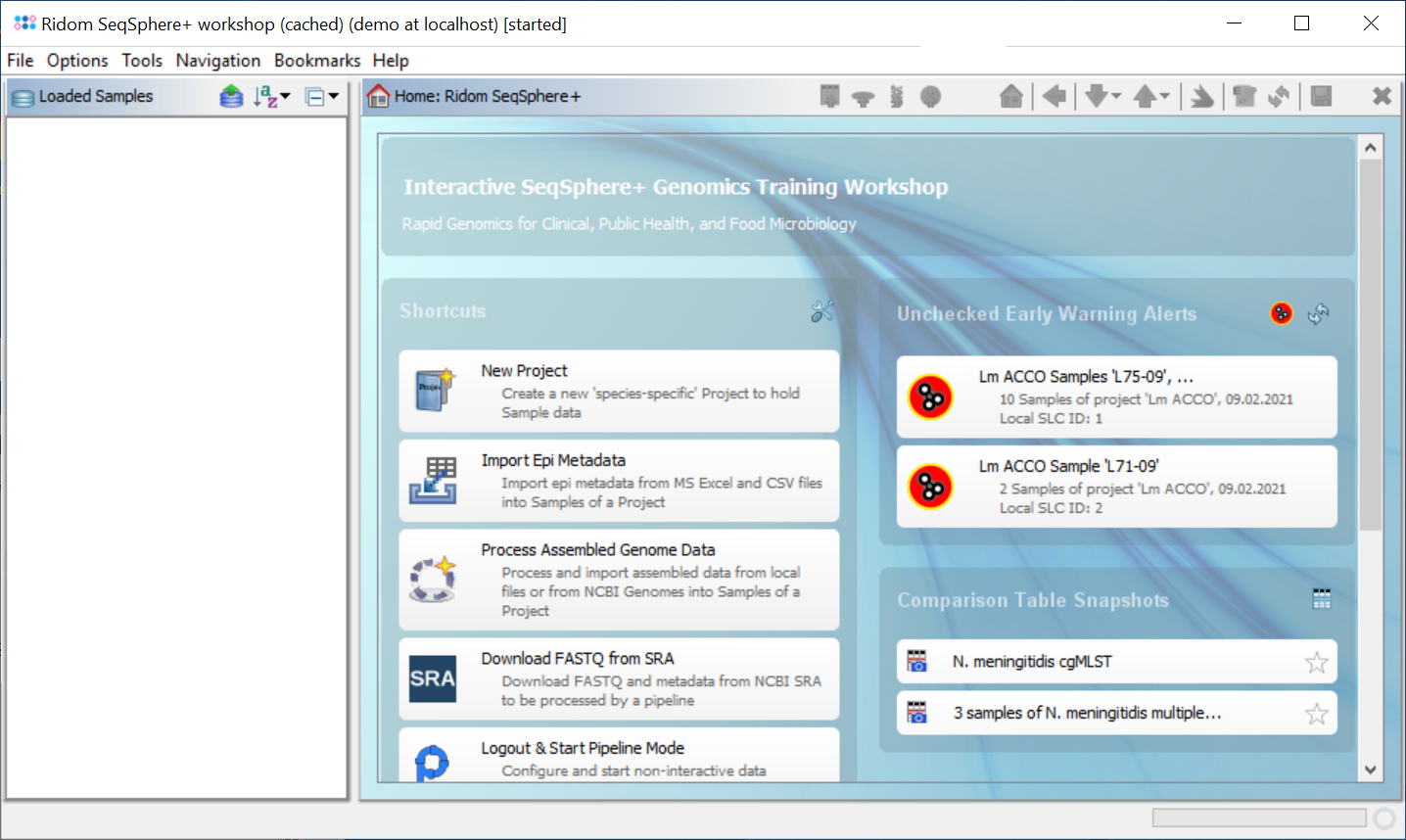Open the Lm ACCO Sample 'L71-09' alert
This screenshot has height=840, width=1406.
[x=1116, y=487]
